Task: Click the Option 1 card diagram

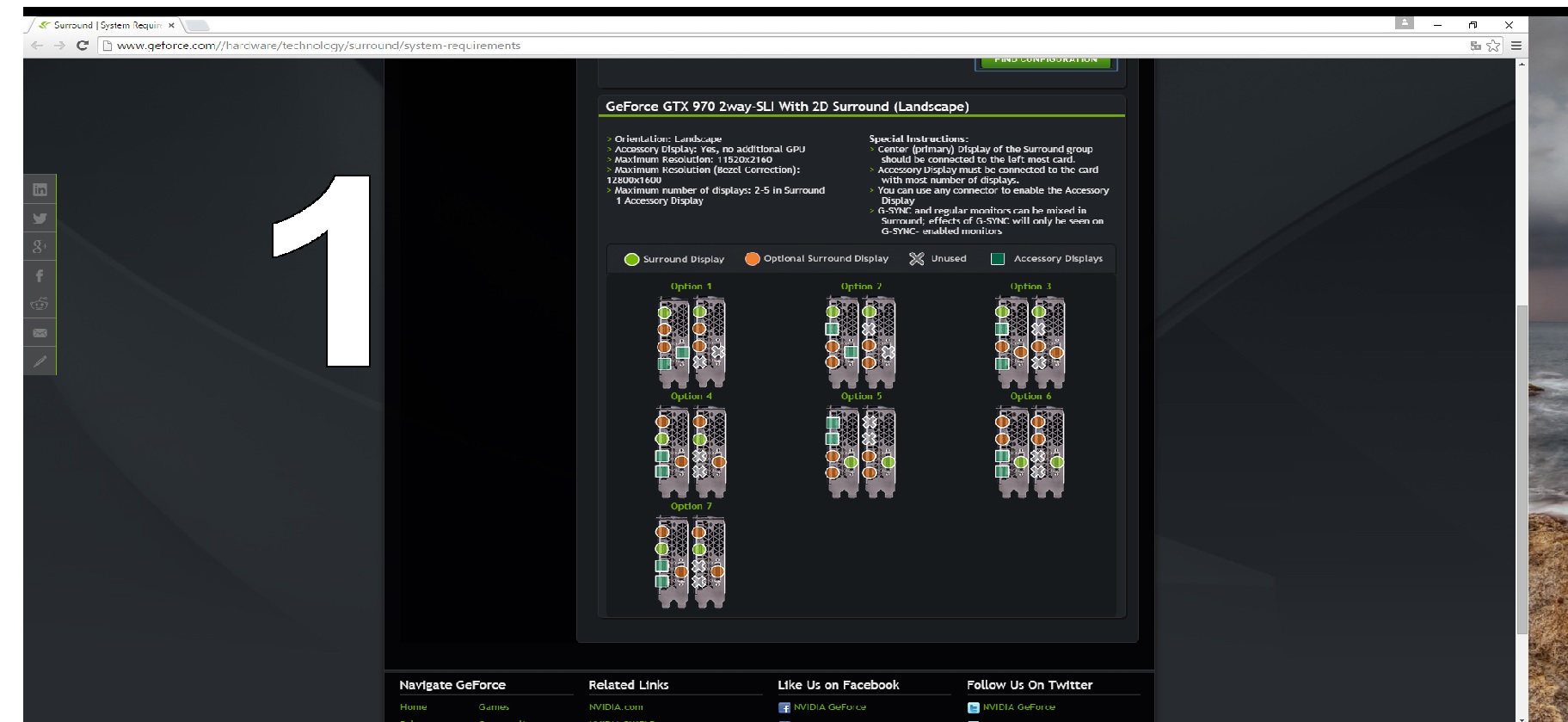Action: pyautogui.click(x=692, y=342)
